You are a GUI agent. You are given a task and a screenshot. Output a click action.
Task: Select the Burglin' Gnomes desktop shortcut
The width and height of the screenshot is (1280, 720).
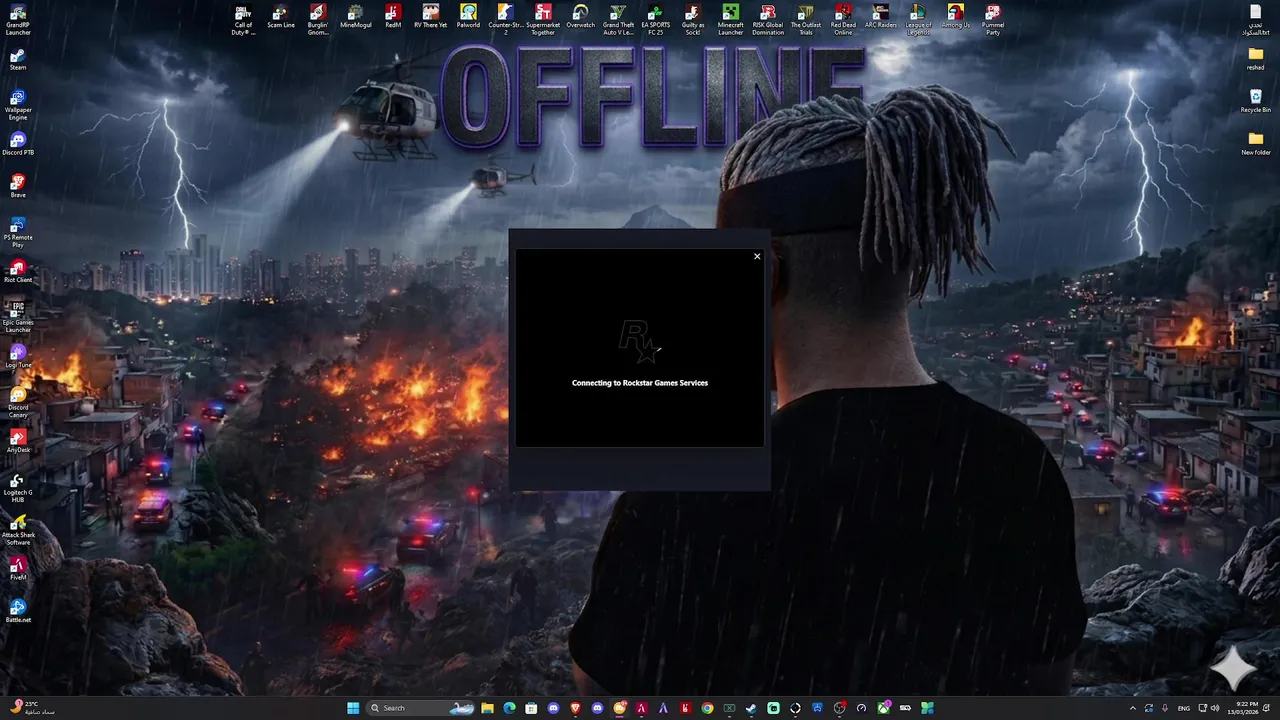click(318, 20)
